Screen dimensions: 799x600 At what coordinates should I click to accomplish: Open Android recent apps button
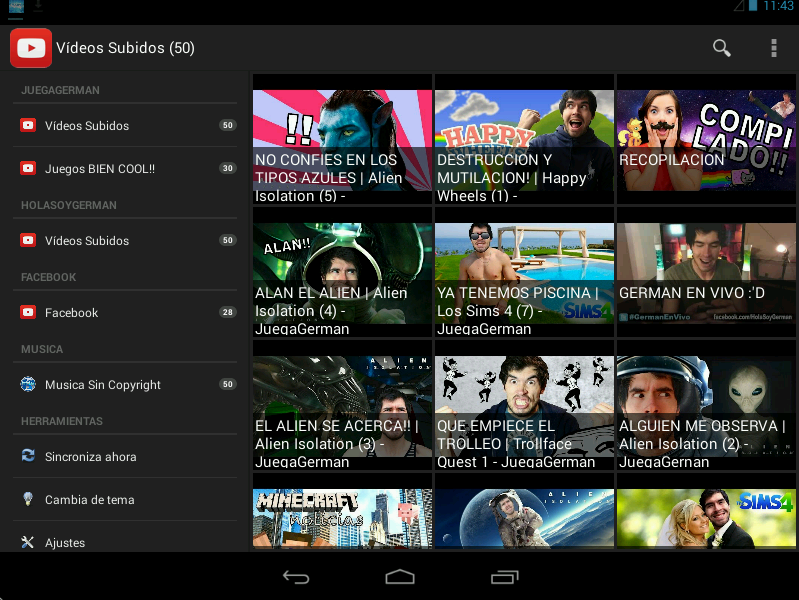click(x=505, y=577)
